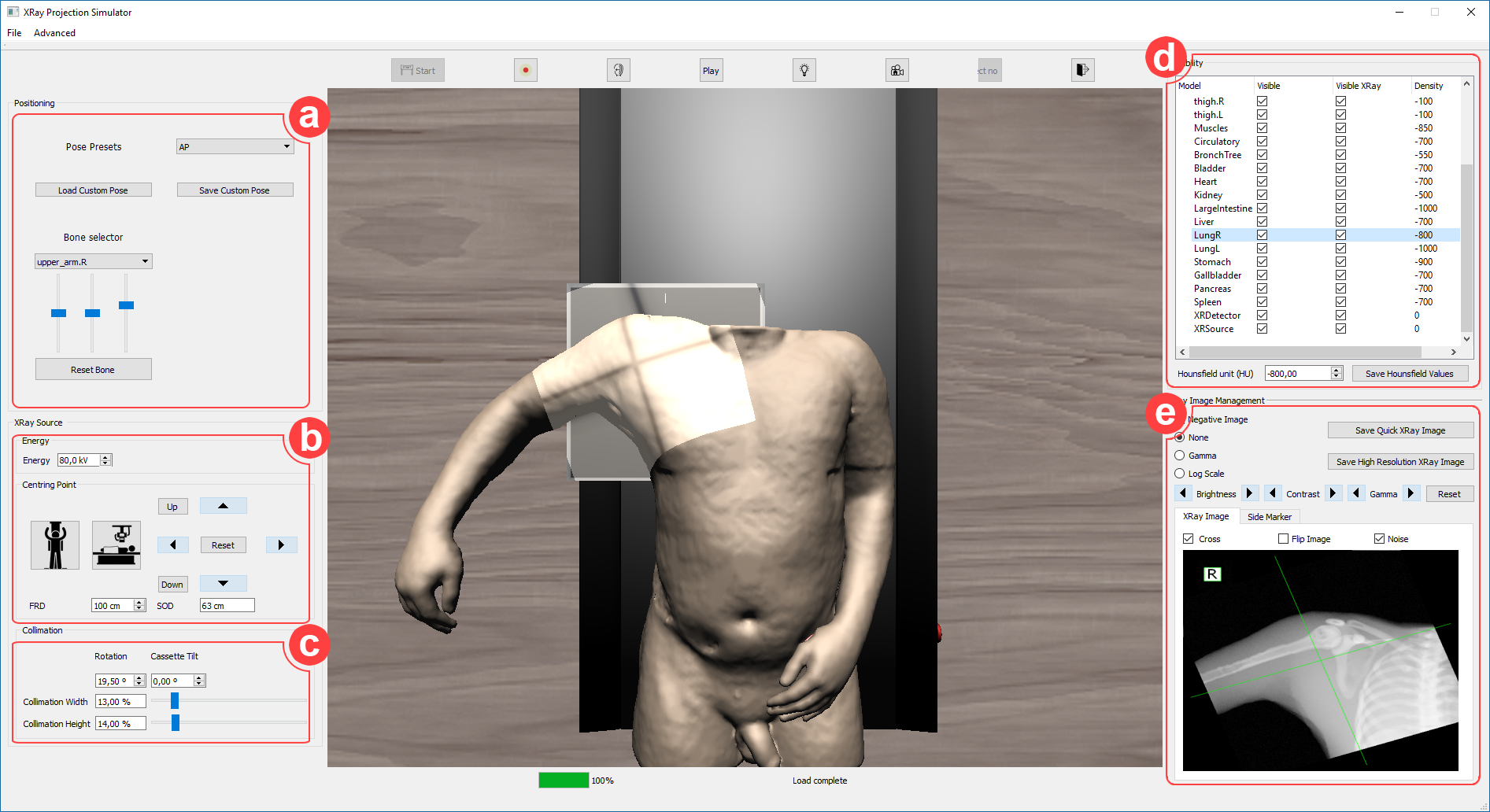Select the Log Scale radio button
1490x812 pixels.
[1179, 474]
